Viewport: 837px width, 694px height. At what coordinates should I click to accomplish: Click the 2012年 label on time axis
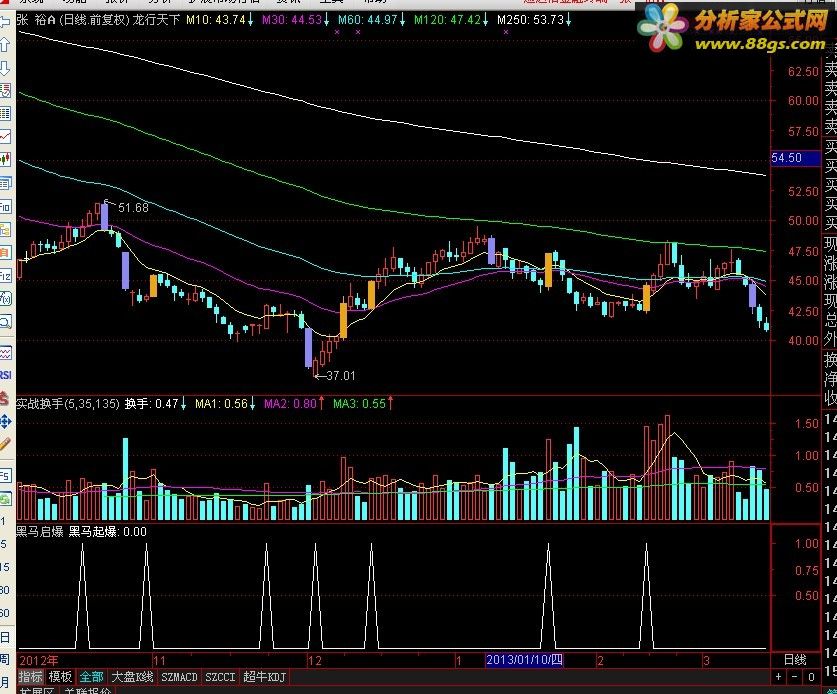point(38,660)
